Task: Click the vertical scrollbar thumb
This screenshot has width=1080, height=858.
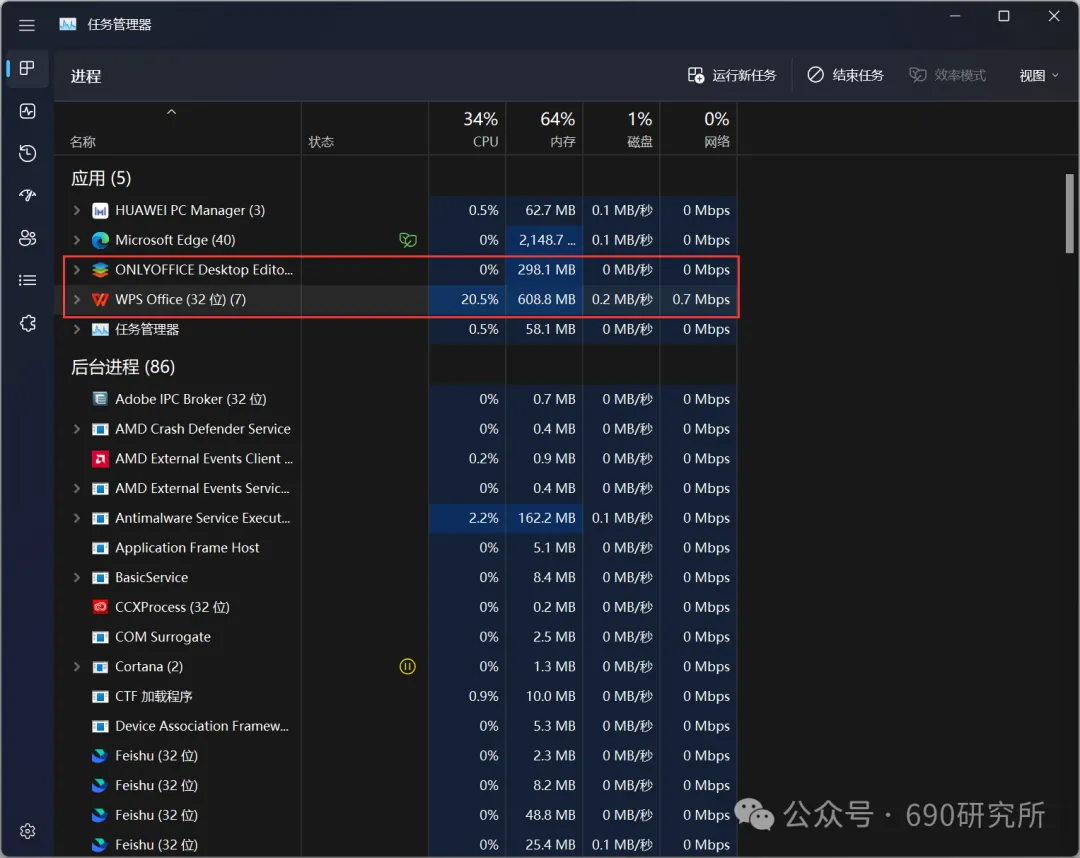Action: tap(1070, 214)
